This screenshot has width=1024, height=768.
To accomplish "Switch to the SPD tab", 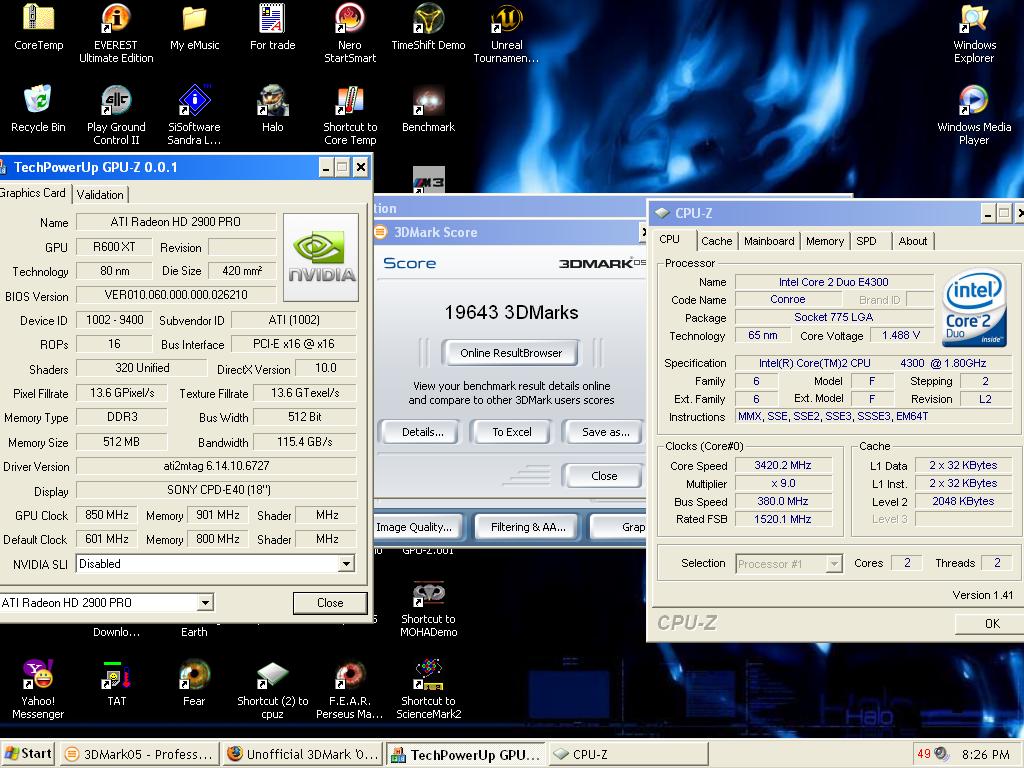I will click(x=867, y=241).
